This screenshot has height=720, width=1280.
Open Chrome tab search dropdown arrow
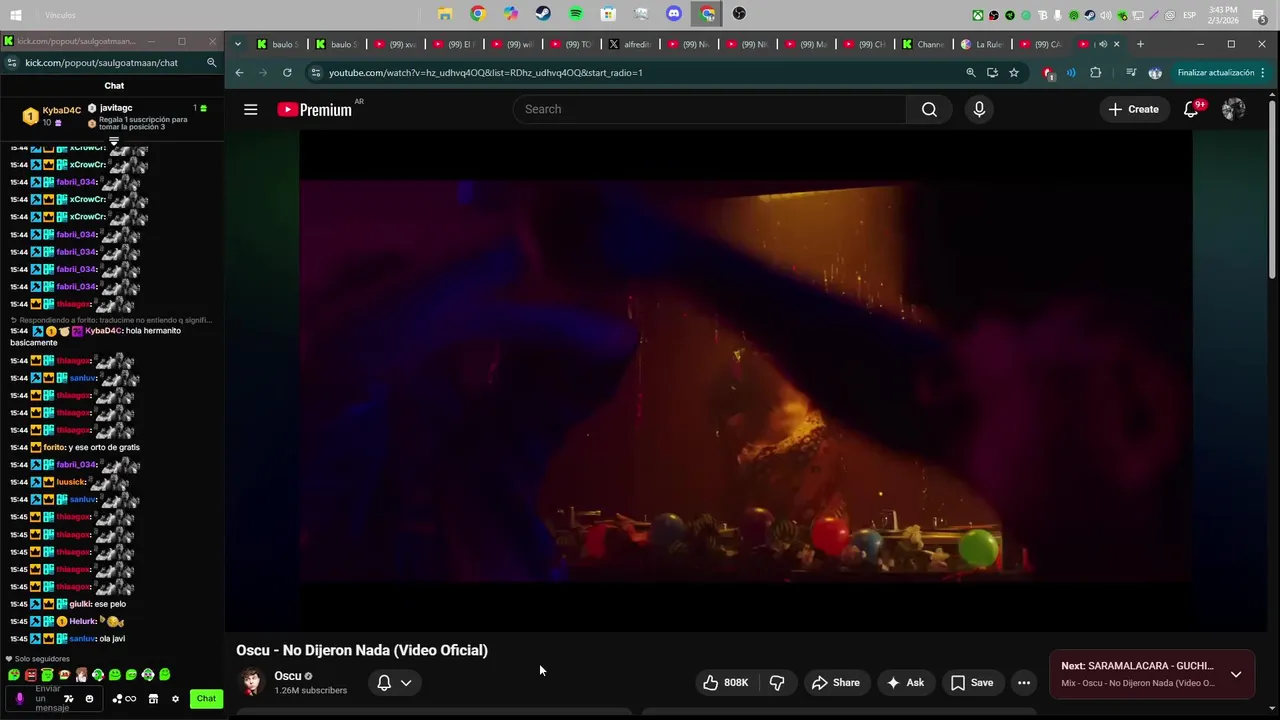coord(237,44)
